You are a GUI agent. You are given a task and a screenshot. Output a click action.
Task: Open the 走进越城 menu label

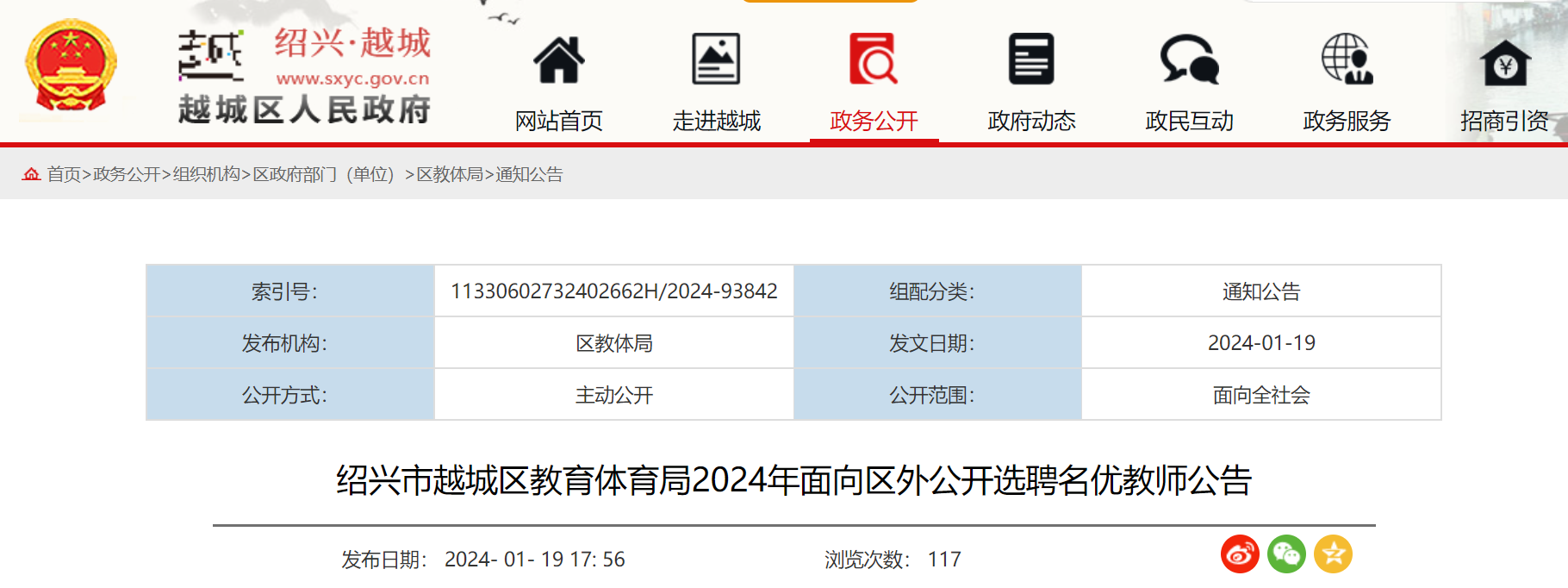(717, 121)
